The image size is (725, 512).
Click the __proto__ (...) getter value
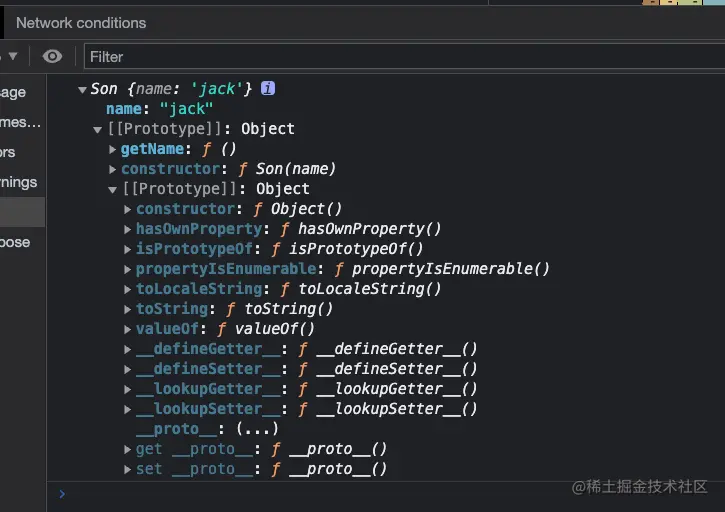tap(257, 429)
